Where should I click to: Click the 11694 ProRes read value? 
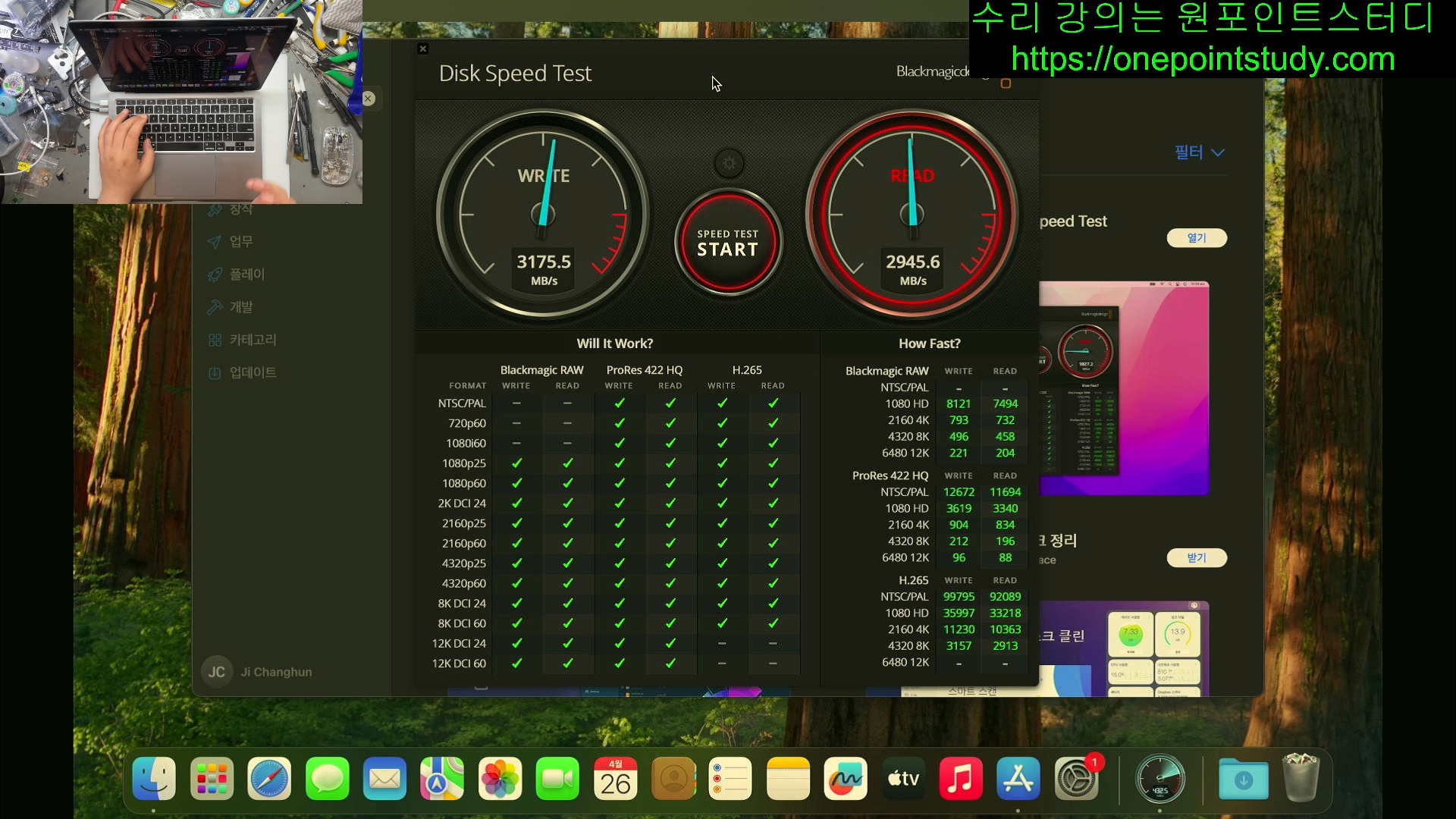(x=1006, y=492)
